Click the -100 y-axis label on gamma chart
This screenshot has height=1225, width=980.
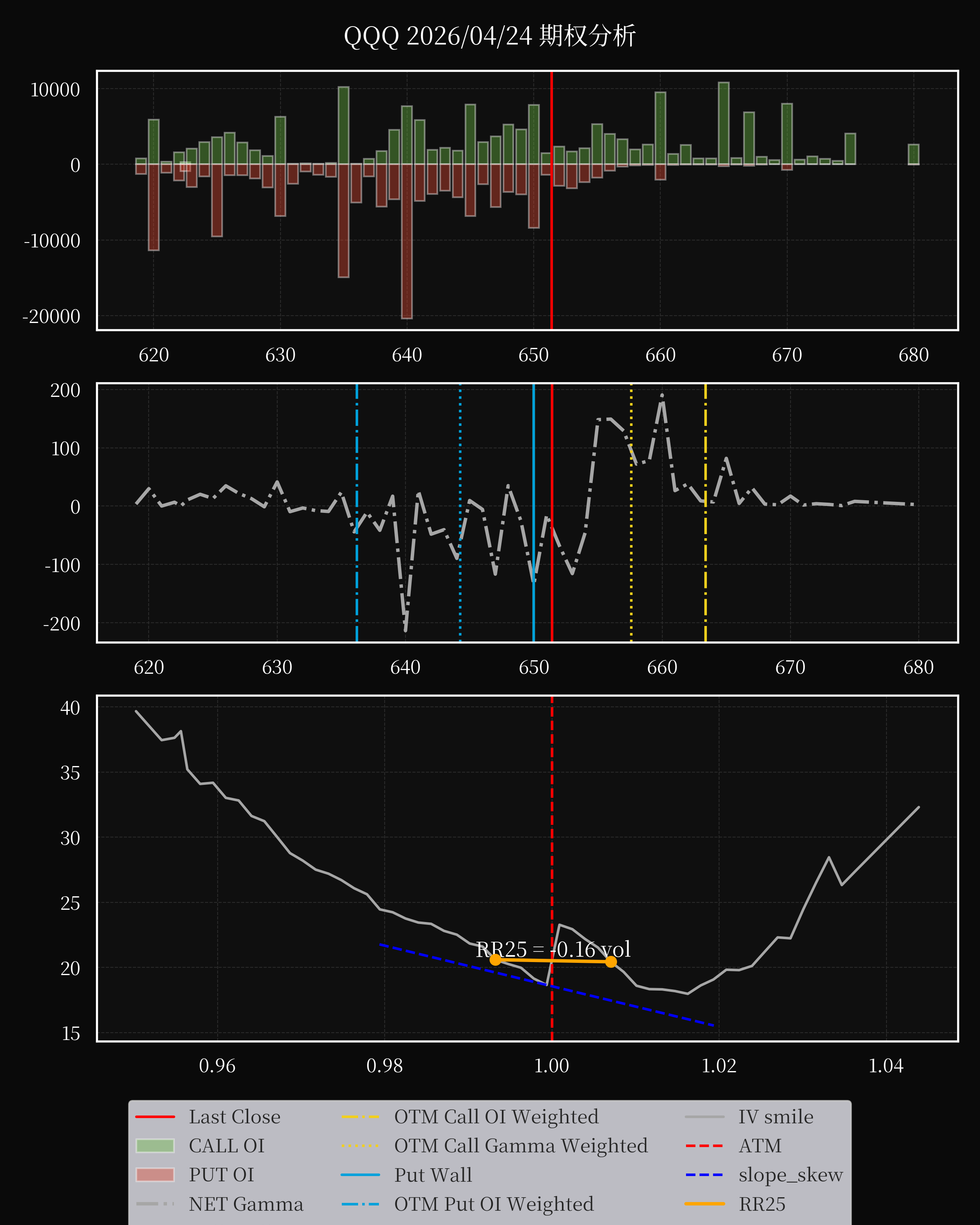[62, 566]
